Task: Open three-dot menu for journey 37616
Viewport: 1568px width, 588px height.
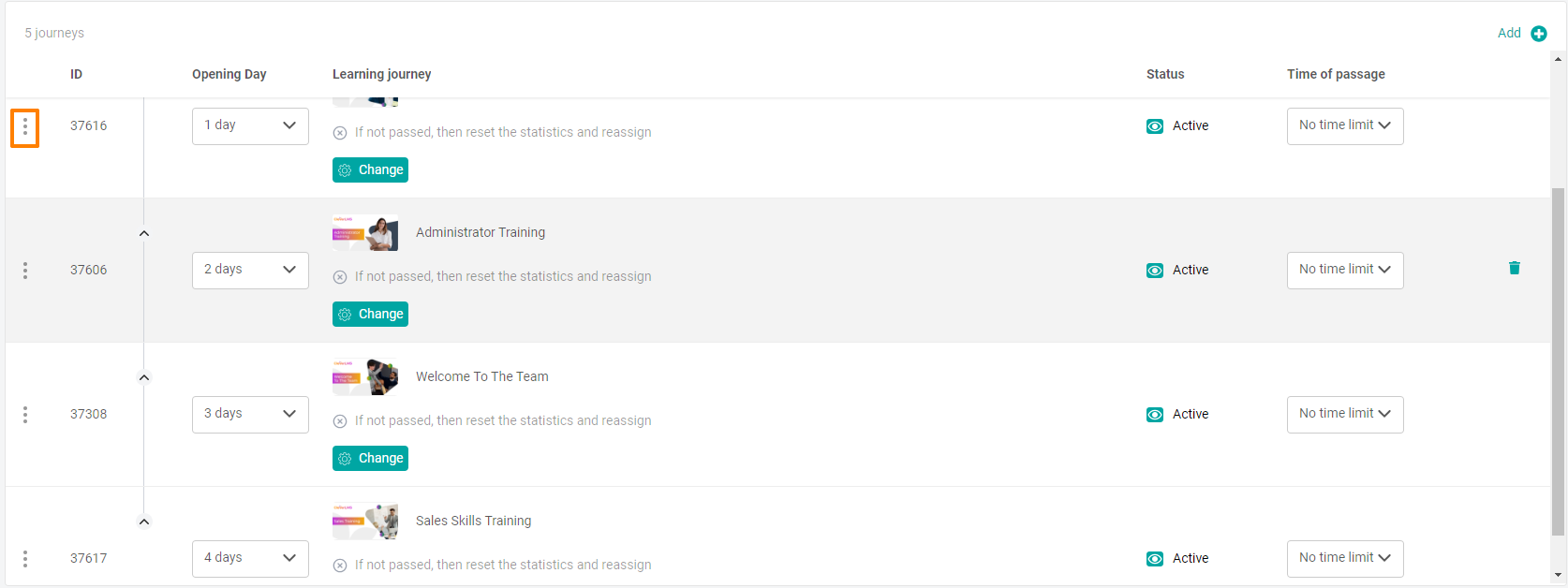Action: click(25, 127)
